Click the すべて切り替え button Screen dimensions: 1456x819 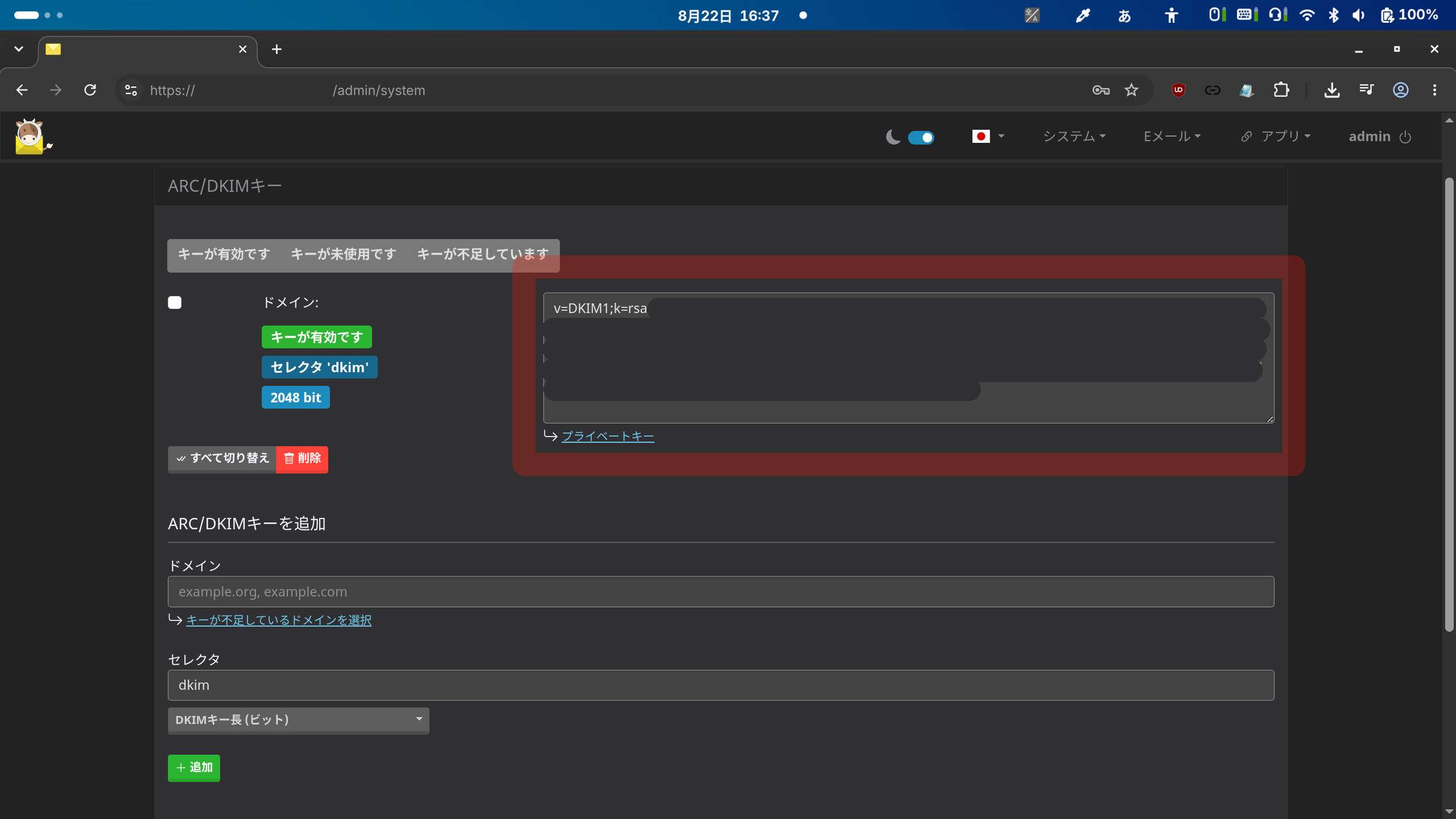(x=222, y=459)
